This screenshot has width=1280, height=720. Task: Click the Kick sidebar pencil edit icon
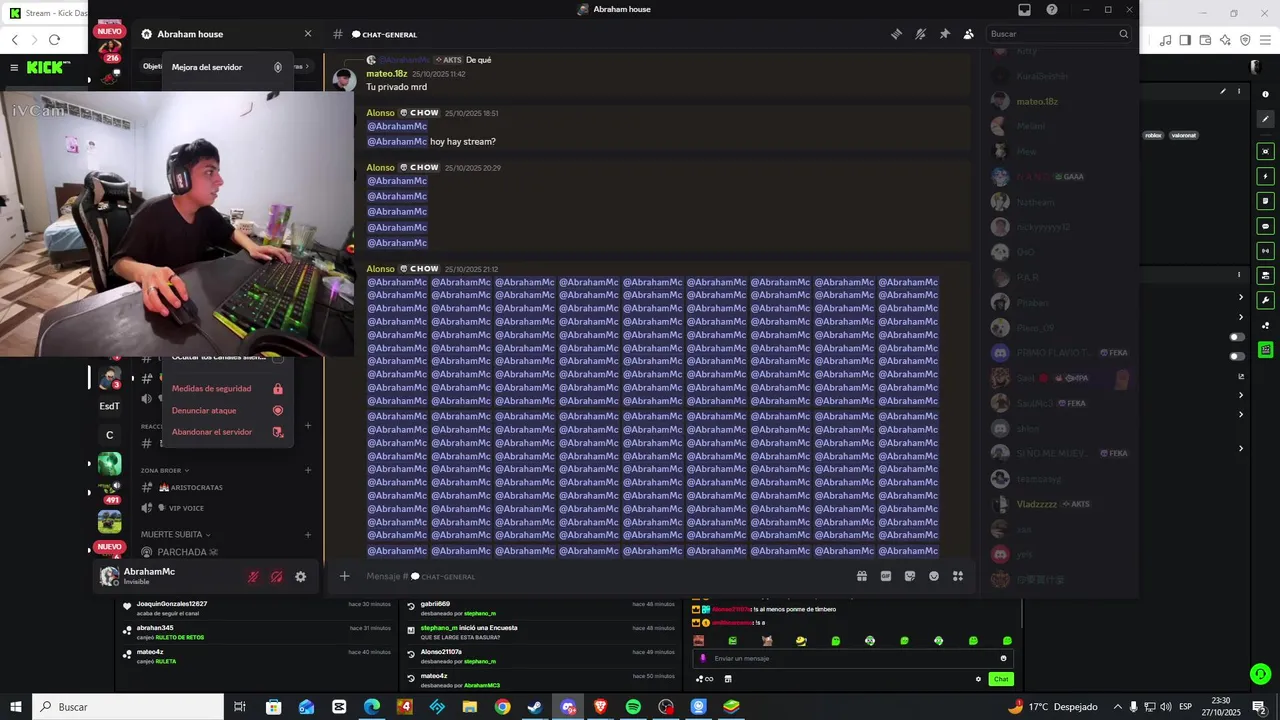(x=1266, y=119)
